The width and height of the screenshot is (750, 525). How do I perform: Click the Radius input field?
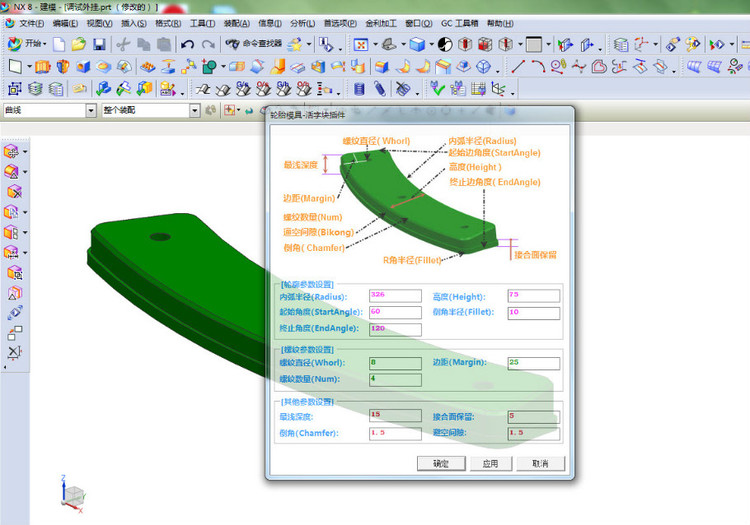click(395, 296)
